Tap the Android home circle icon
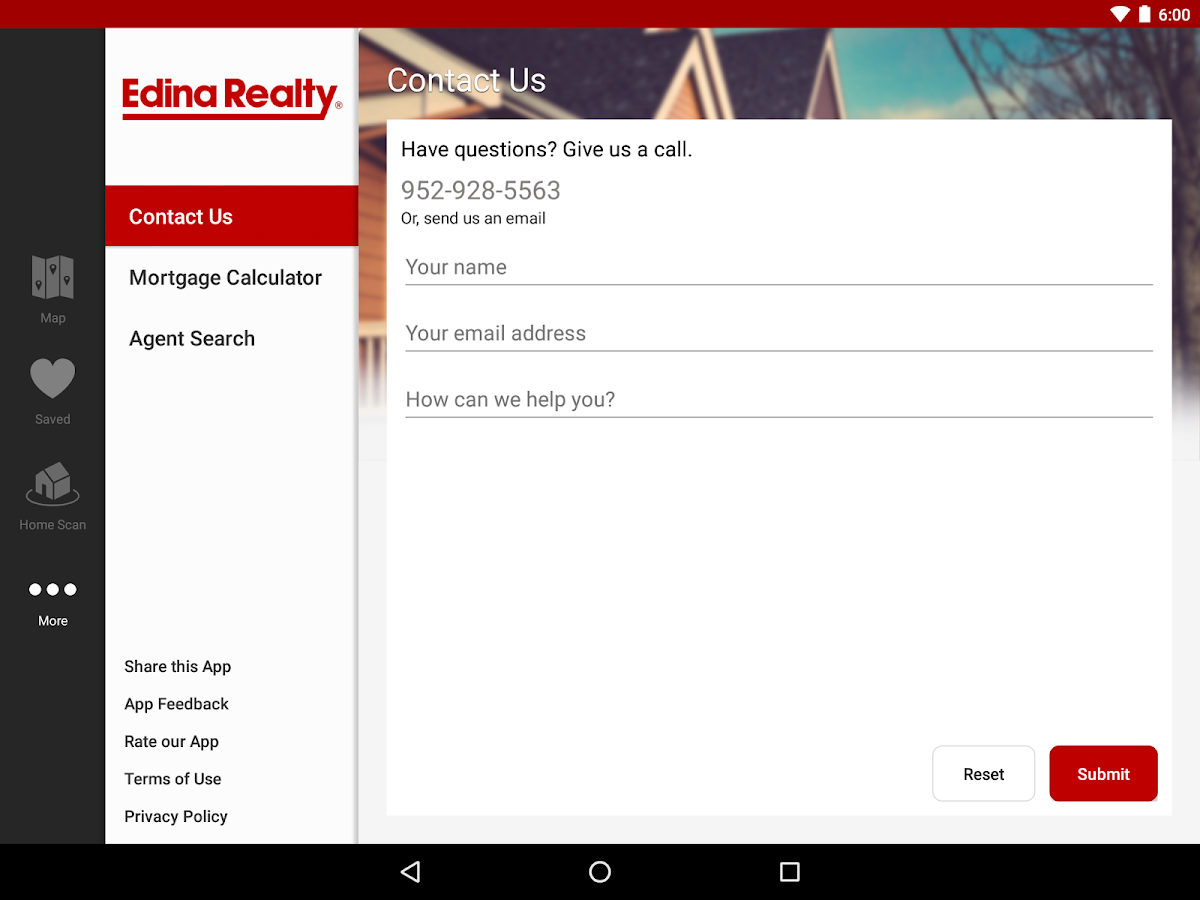 pos(599,872)
